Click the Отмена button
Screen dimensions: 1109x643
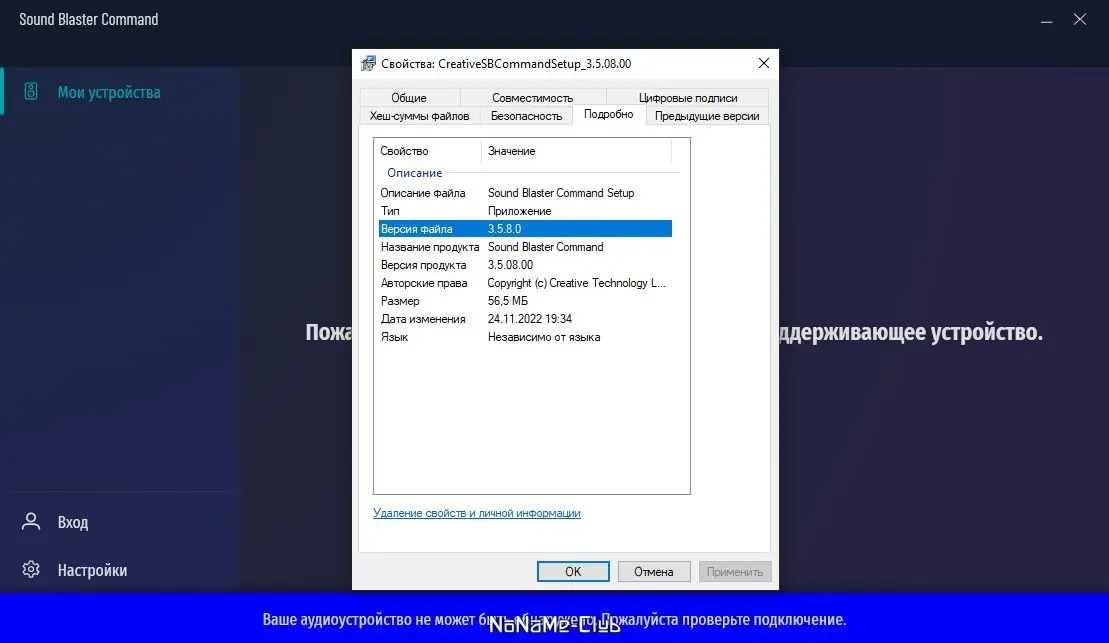coord(654,572)
